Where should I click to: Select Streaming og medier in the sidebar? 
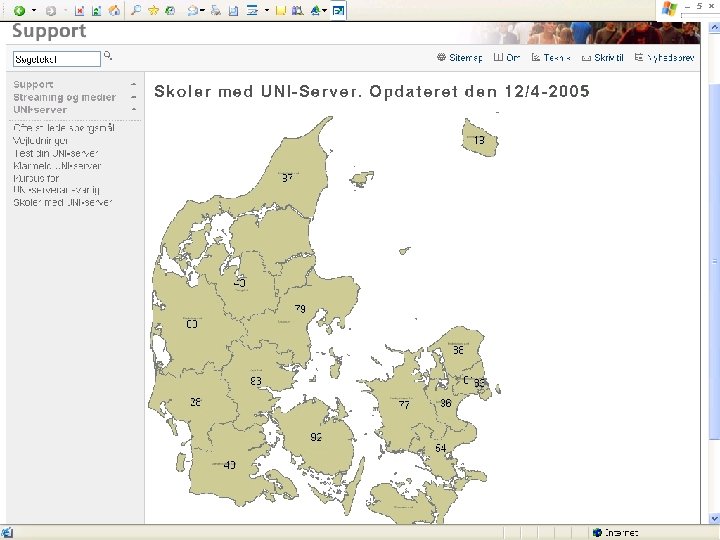click(x=64, y=97)
